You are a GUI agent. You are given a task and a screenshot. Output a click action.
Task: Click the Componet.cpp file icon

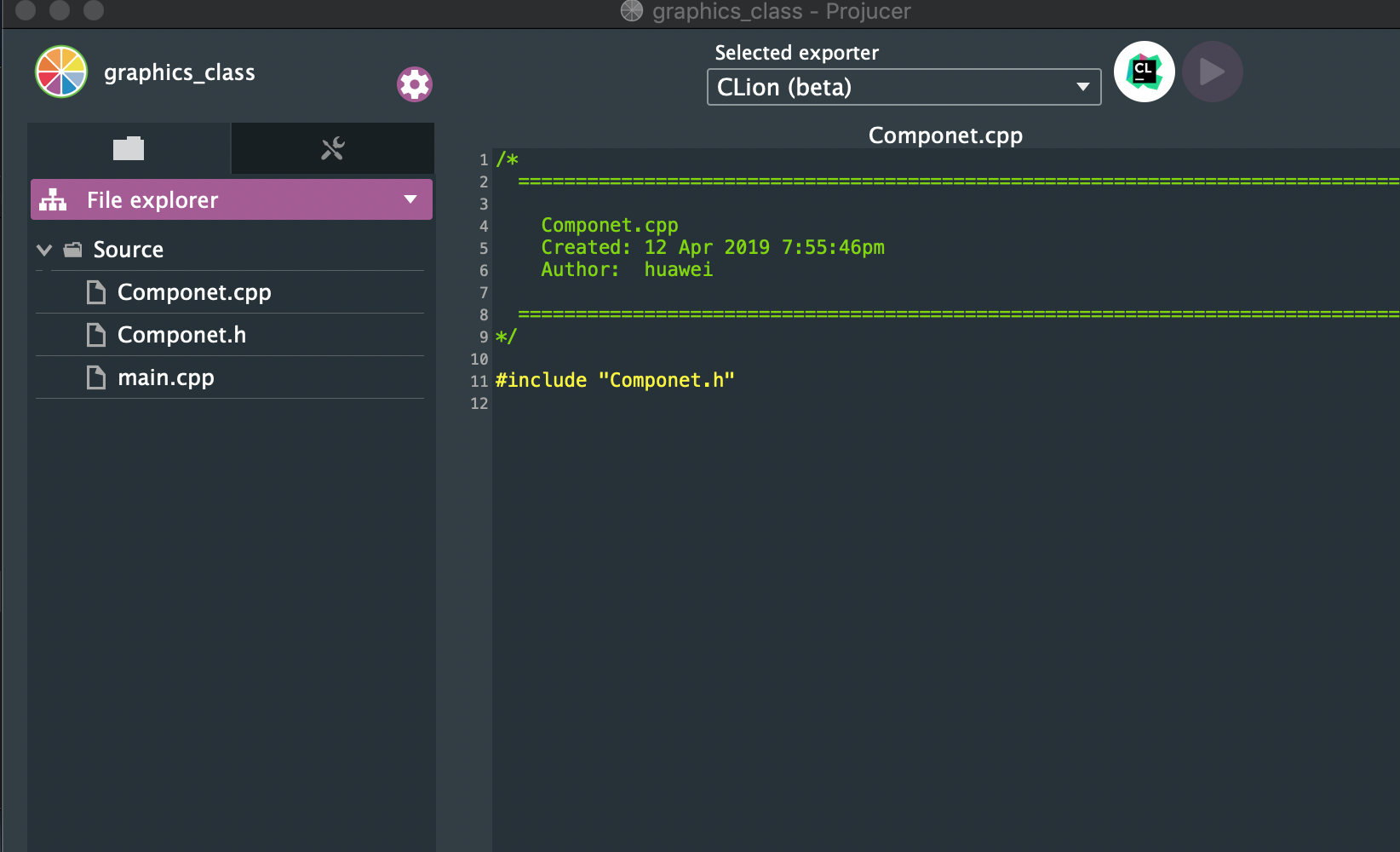coord(96,292)
